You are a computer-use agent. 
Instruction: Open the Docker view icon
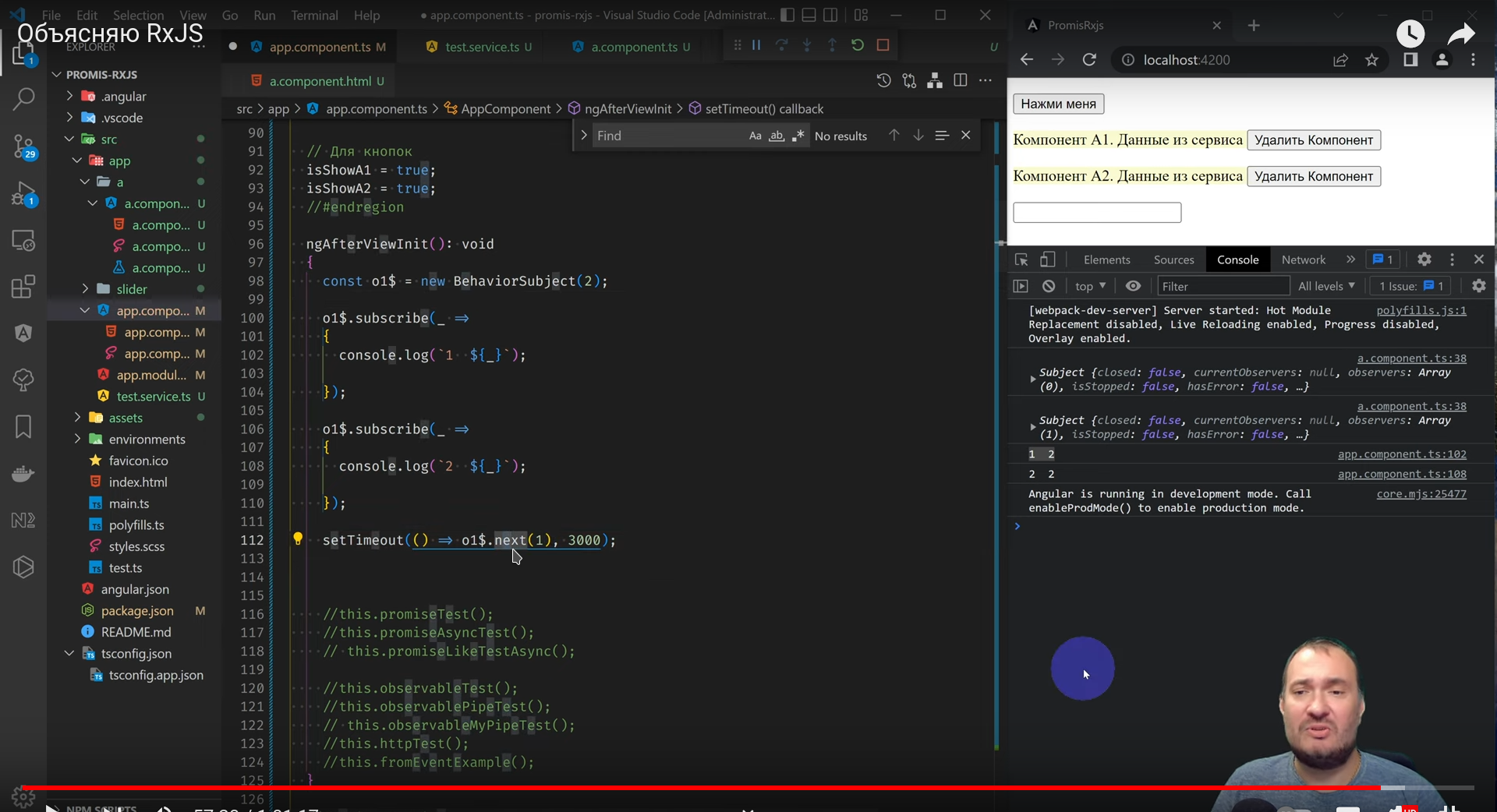click(23, 474)
